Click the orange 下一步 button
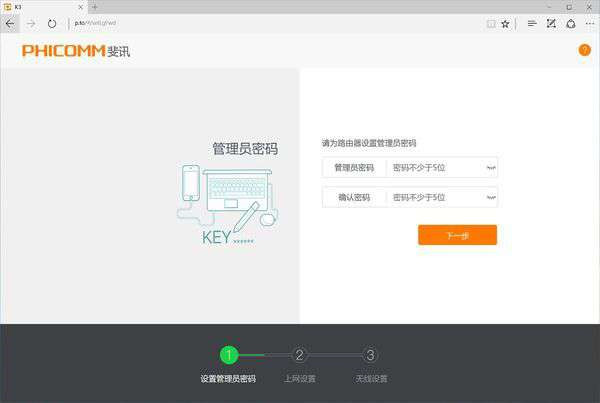This screenshot has height=403, width=600. click(457, 236)
